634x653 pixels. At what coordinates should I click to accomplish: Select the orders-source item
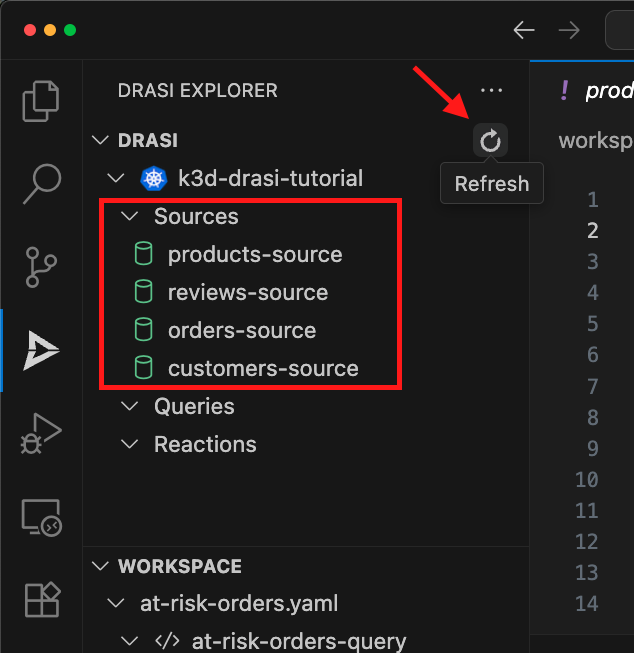241,331
